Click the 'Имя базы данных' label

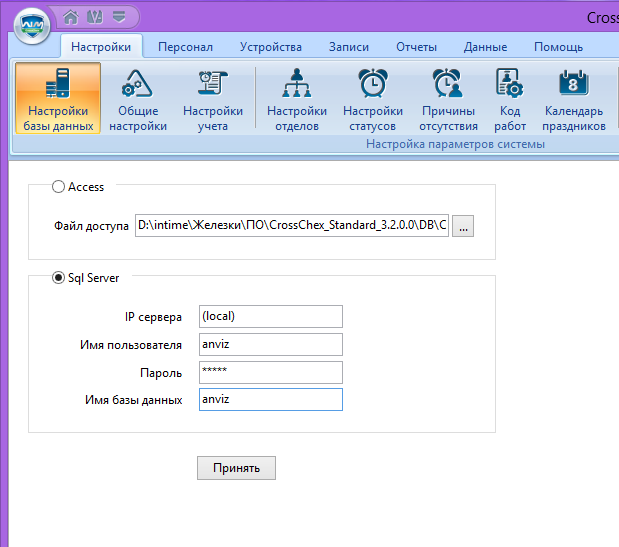click(x=133, y=400)
